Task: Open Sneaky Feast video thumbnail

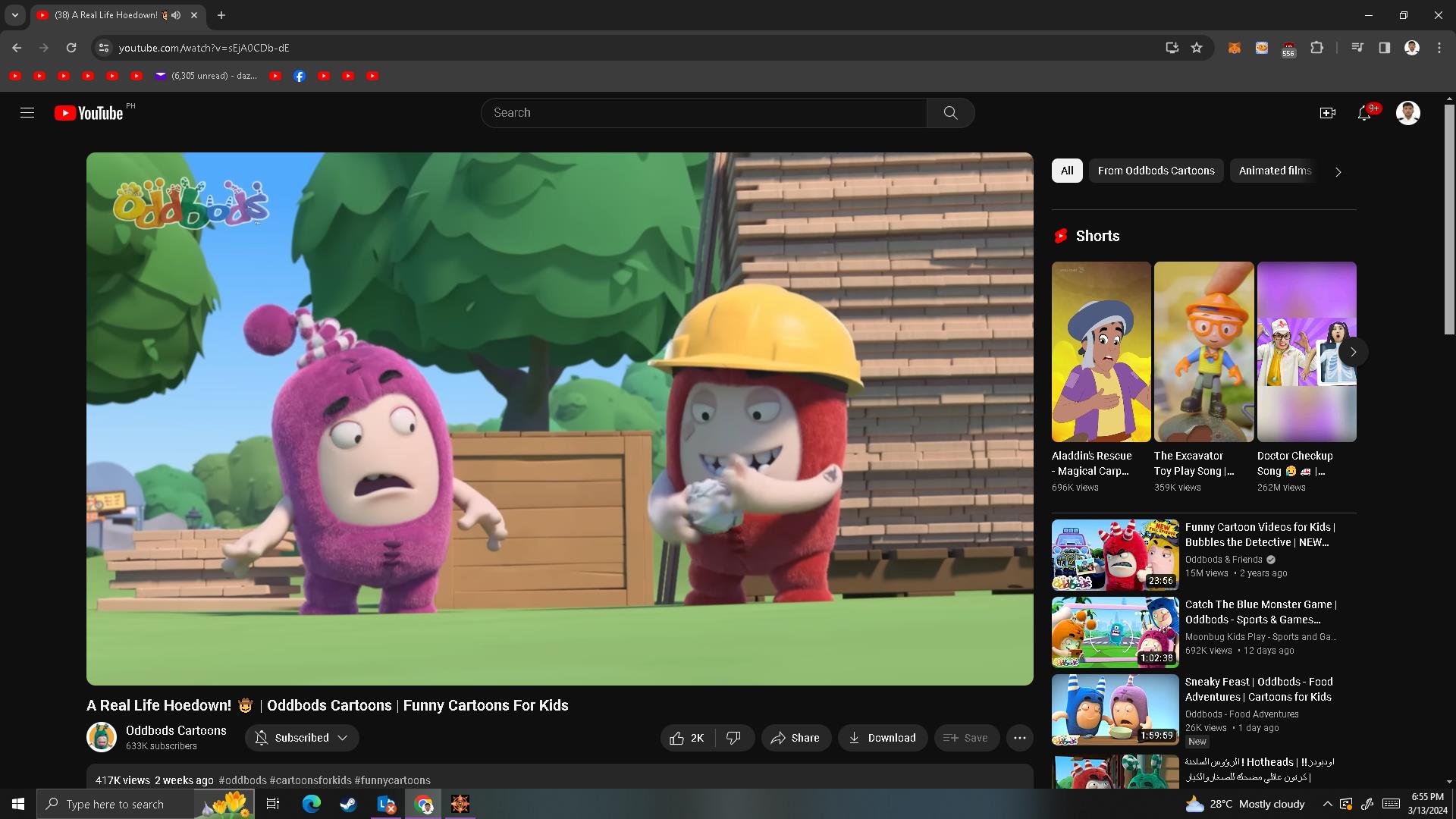Action: (1116, 710)
